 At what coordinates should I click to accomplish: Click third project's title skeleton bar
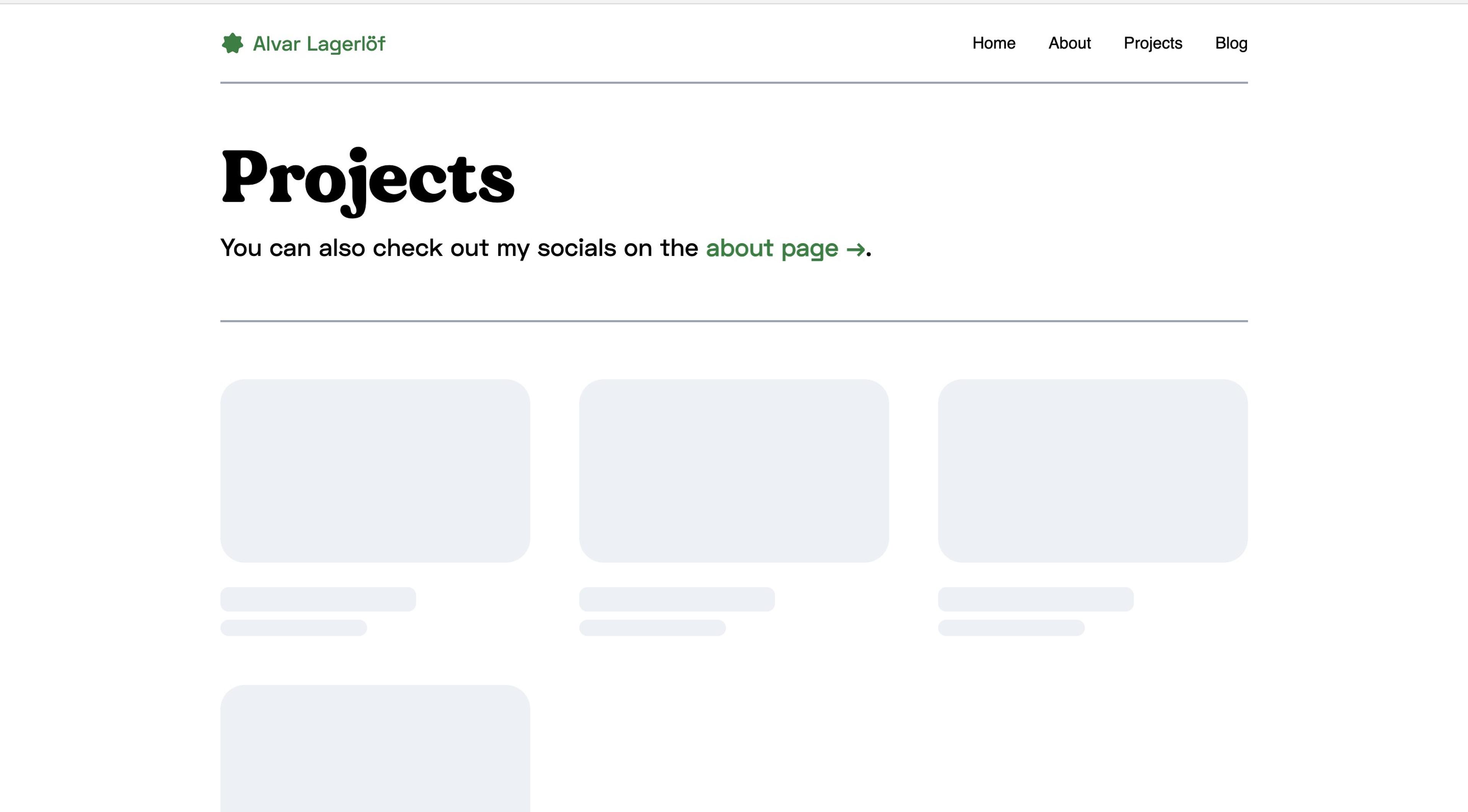pyautogui.click(x=1036, y=599)
